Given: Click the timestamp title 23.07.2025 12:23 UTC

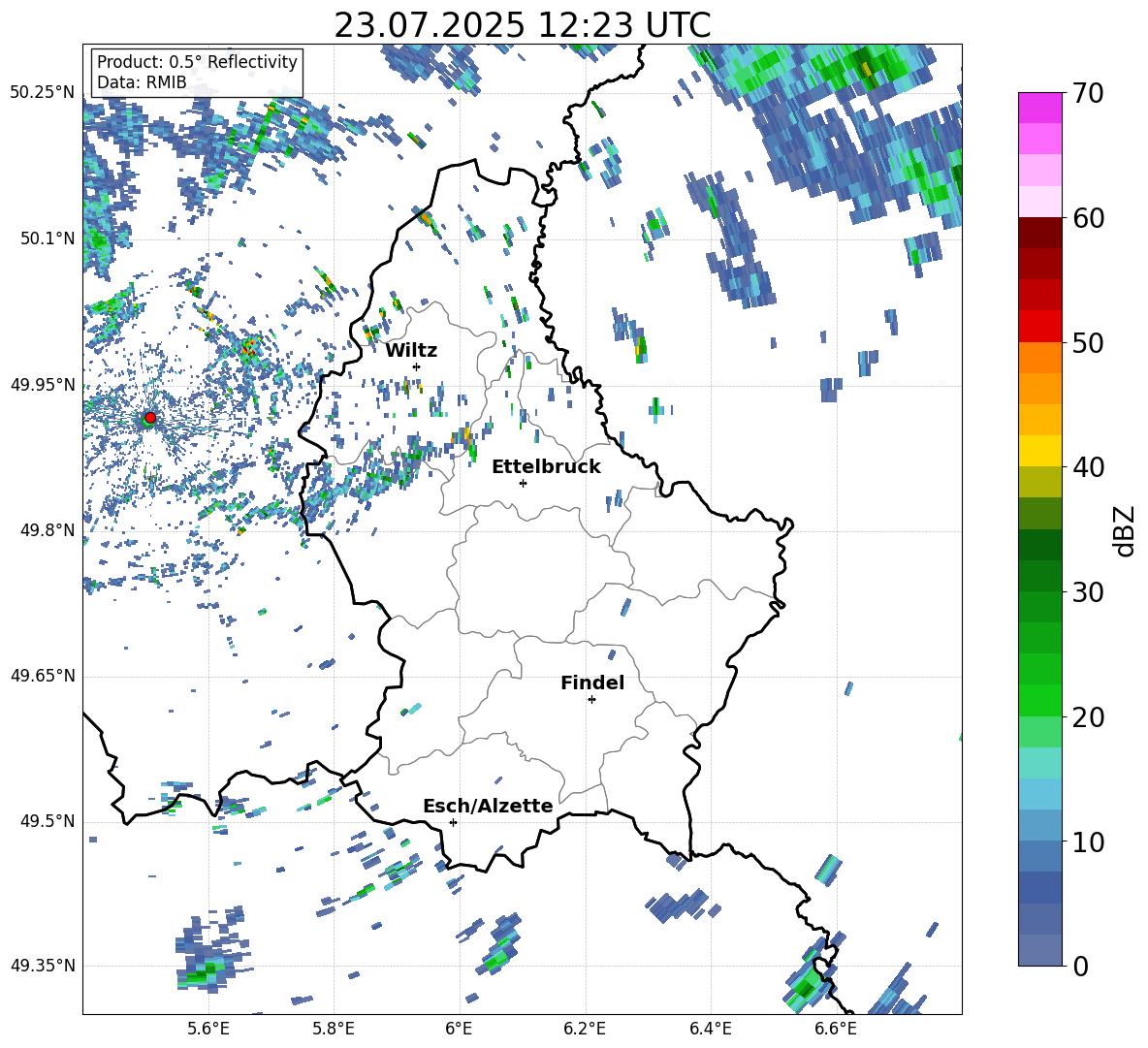Looking at the screenshot, I should (522, 25).
